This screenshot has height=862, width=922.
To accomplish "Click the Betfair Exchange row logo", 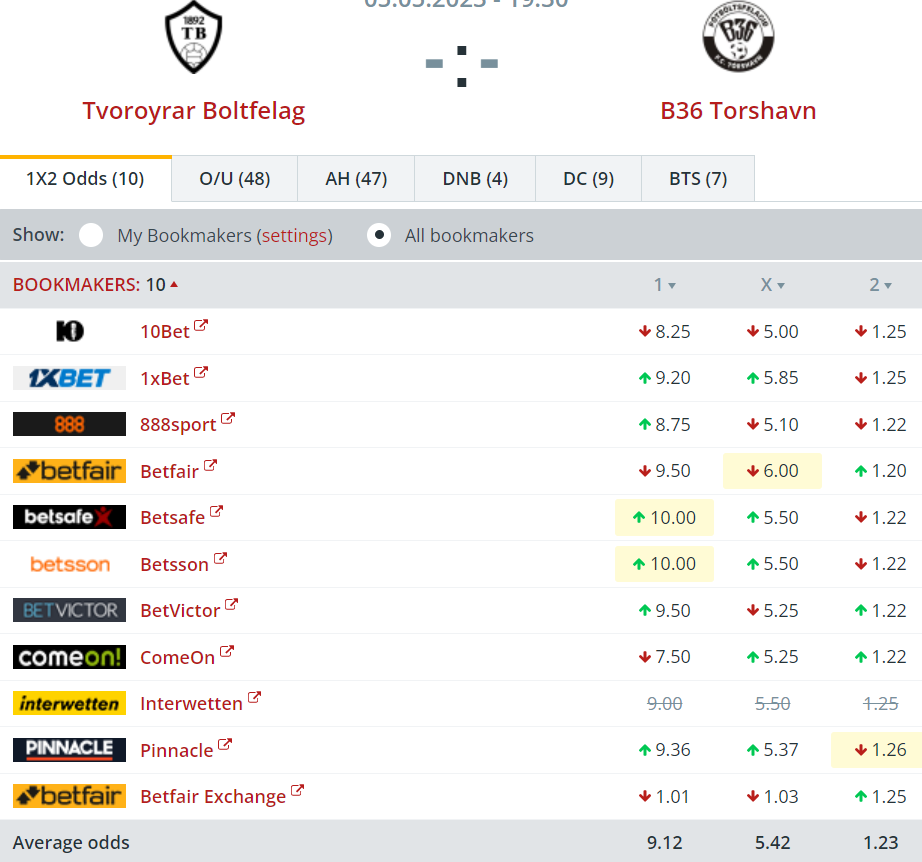I will 69,796.
